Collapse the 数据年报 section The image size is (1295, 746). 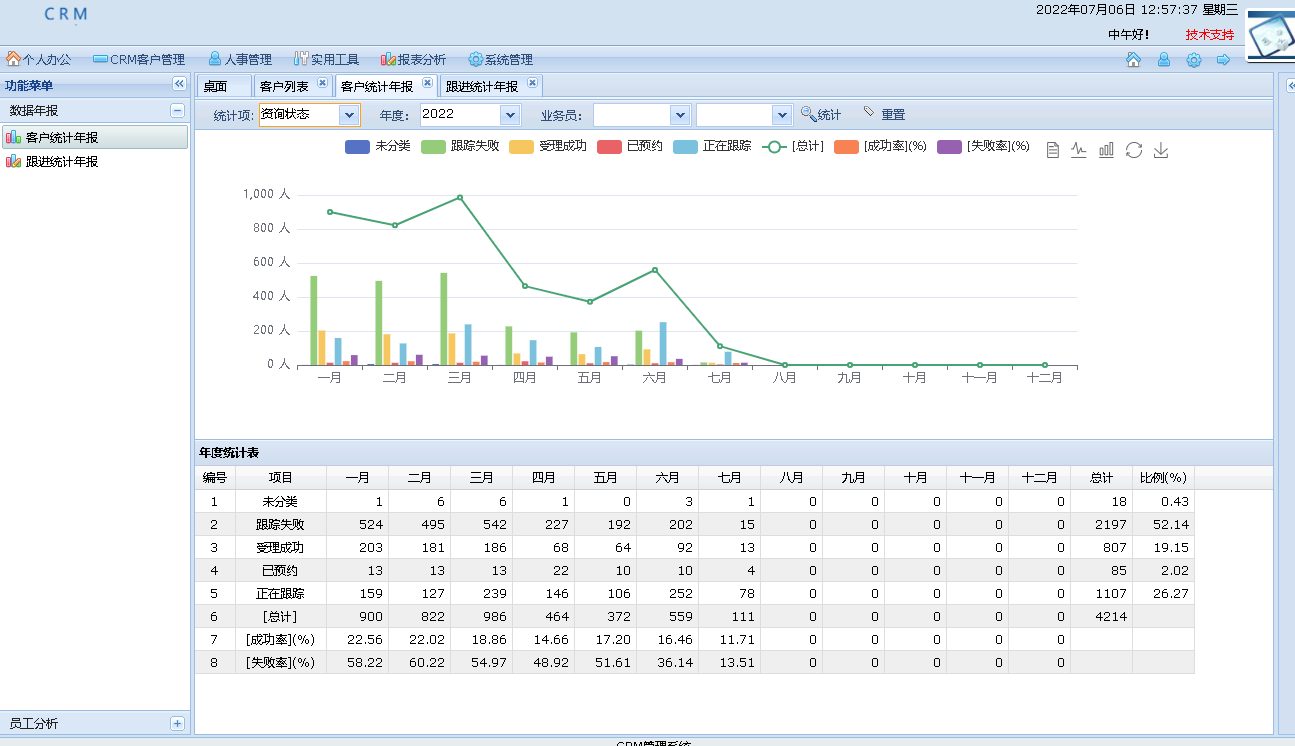[x=177, y=111]
